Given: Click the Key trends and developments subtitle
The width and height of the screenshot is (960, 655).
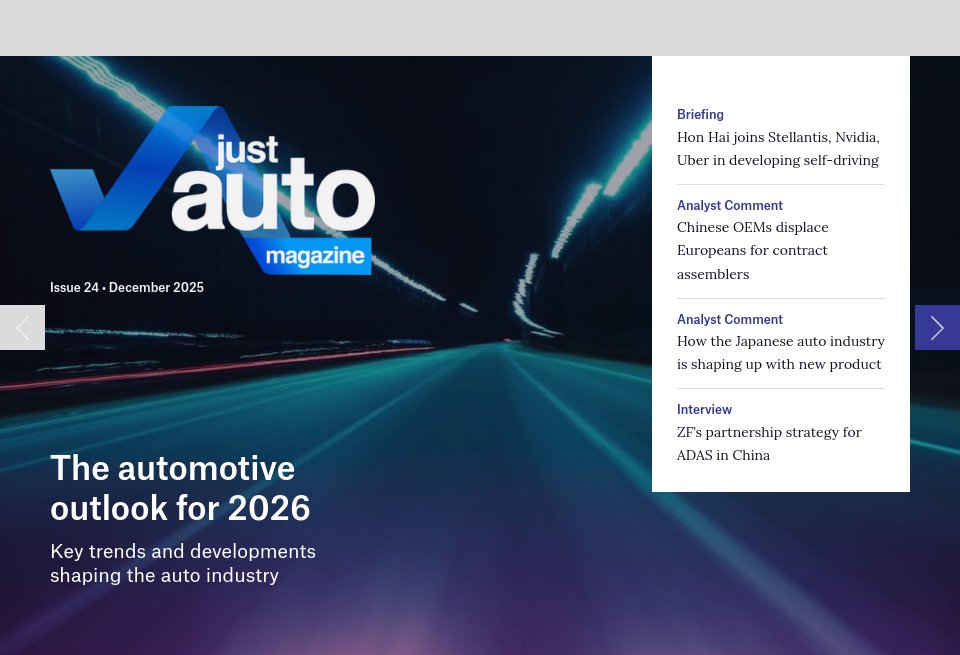Looking at the screenshot, I should [183, 563].
